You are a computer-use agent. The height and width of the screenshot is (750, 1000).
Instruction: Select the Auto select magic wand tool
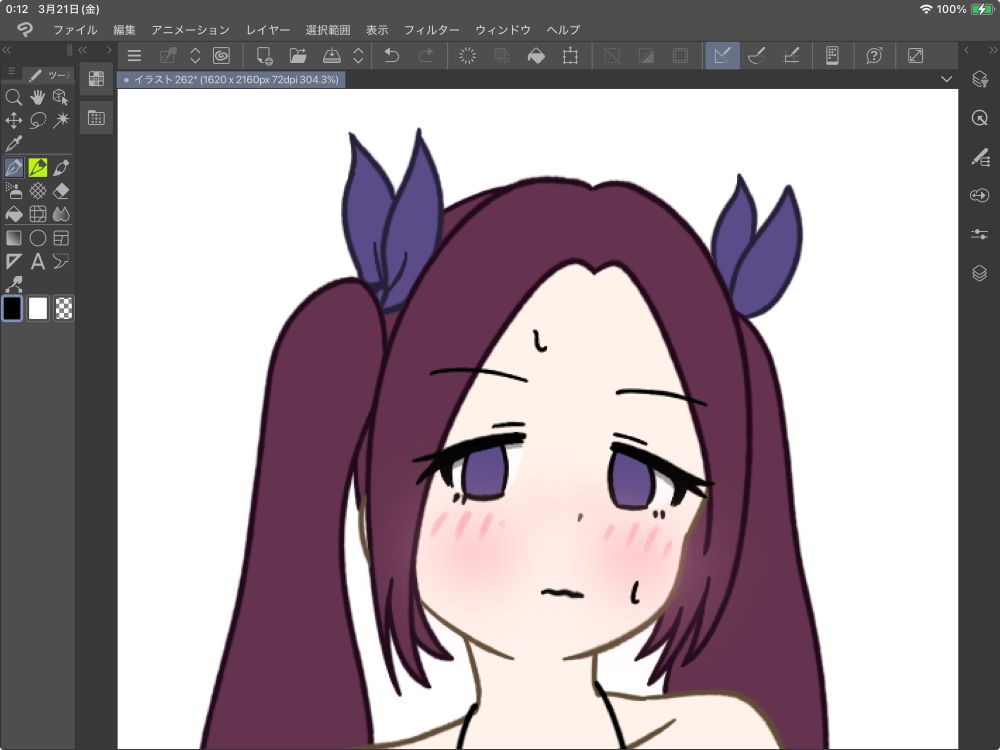tap(61, 121)
